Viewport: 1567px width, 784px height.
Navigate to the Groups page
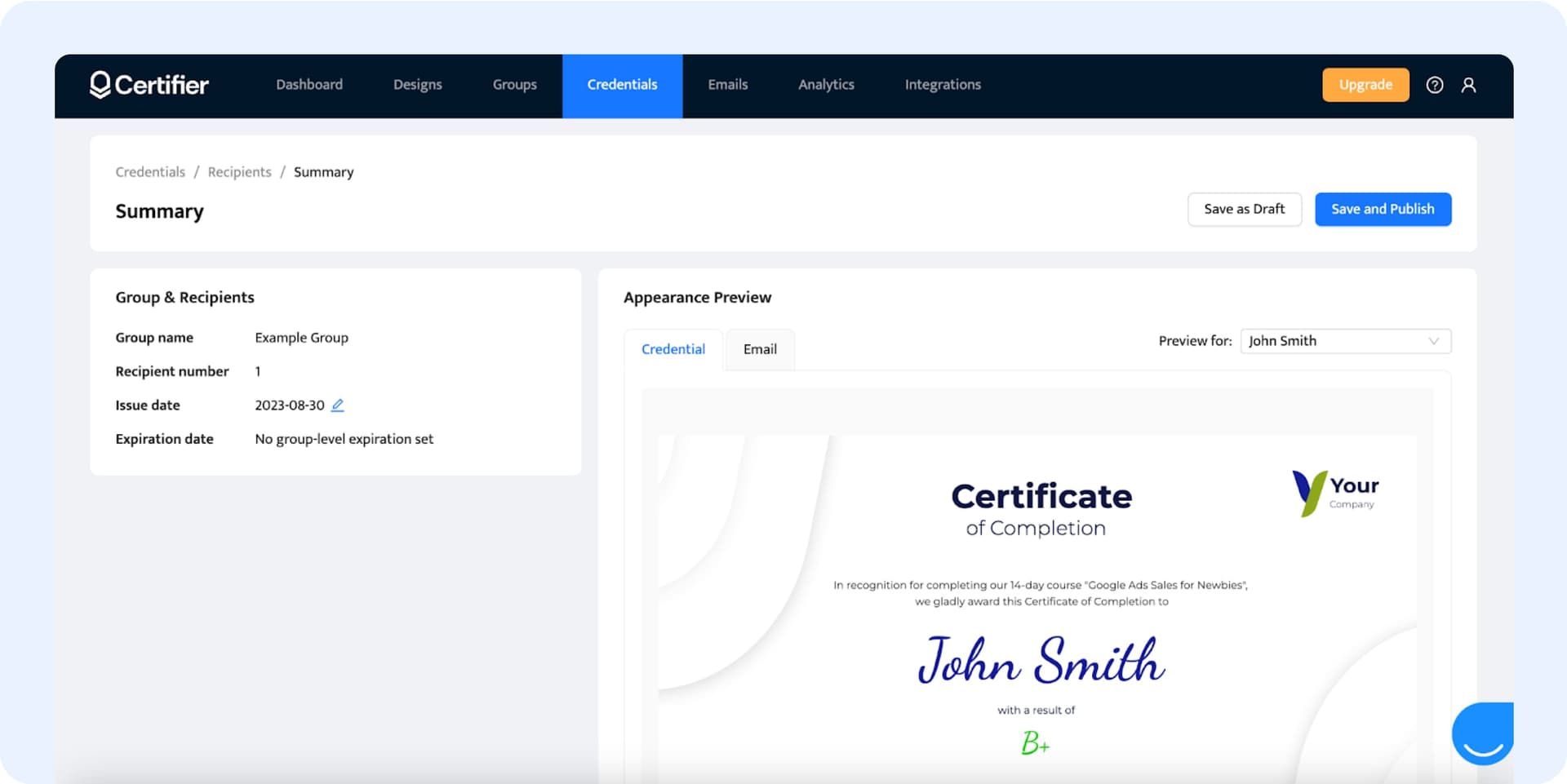[x=514, y=85]
